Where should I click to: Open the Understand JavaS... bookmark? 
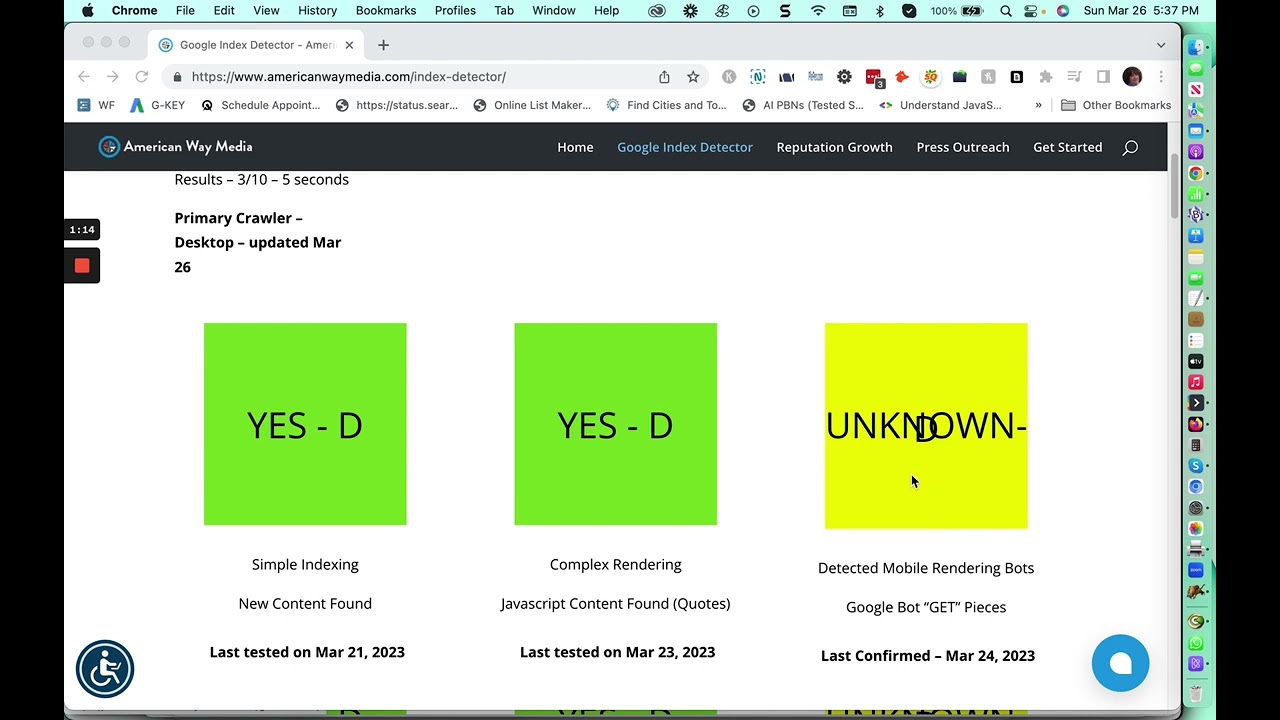pyautogui.click(x=940, y=105)
